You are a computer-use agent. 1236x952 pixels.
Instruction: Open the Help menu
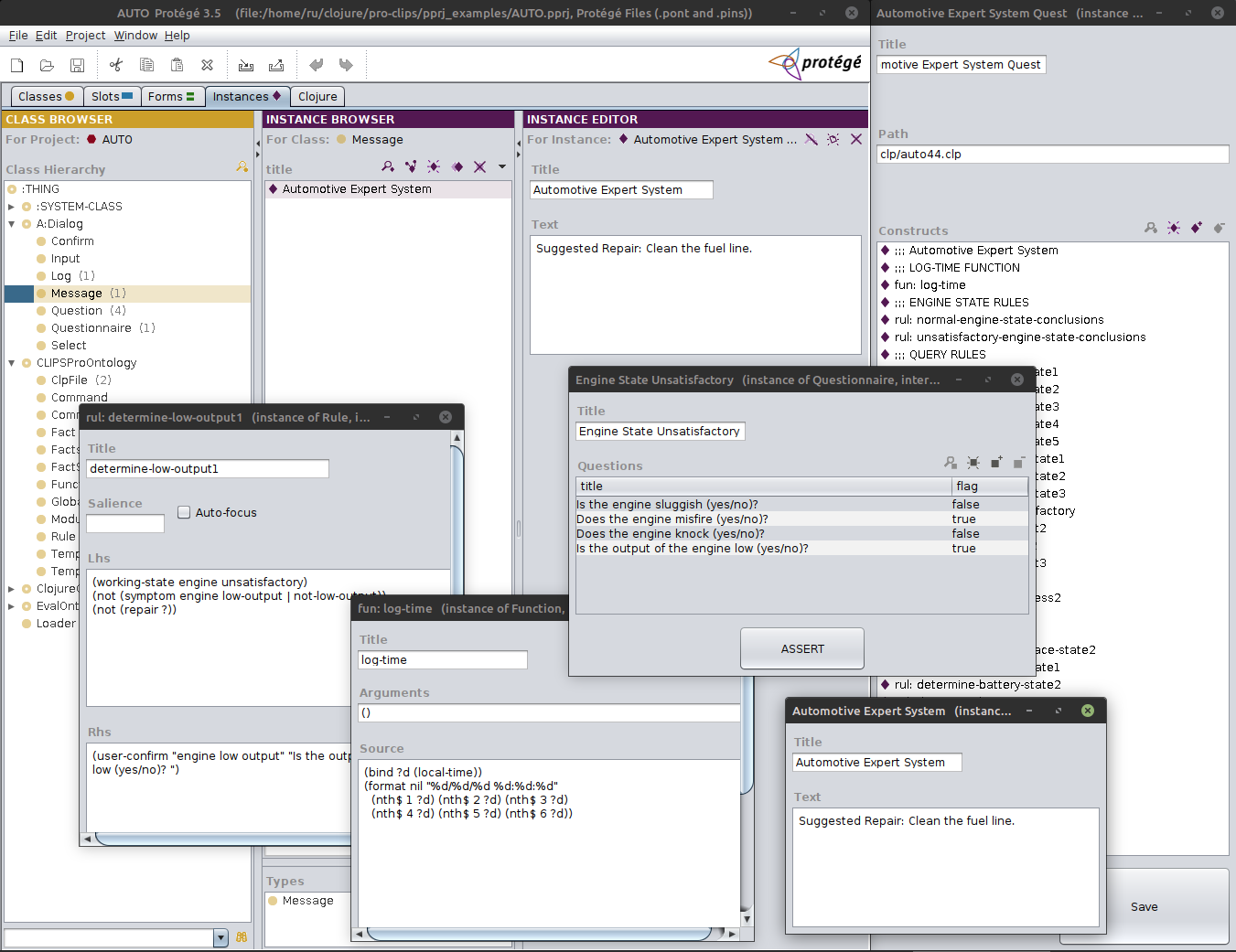177,36
